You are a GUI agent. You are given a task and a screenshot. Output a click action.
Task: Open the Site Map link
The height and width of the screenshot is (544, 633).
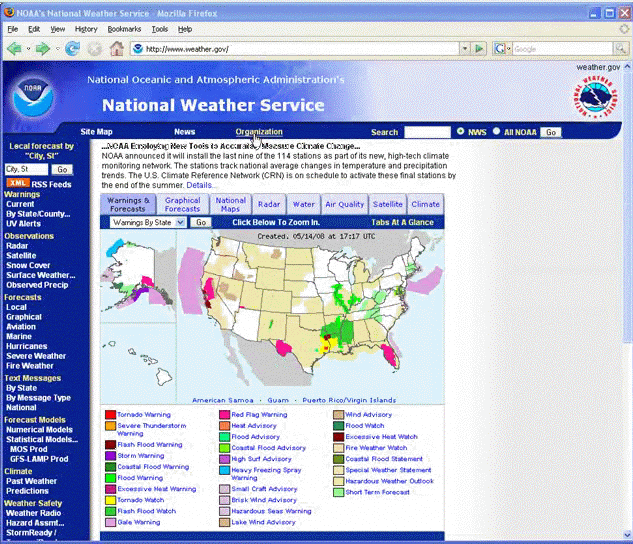click(96, 132)
